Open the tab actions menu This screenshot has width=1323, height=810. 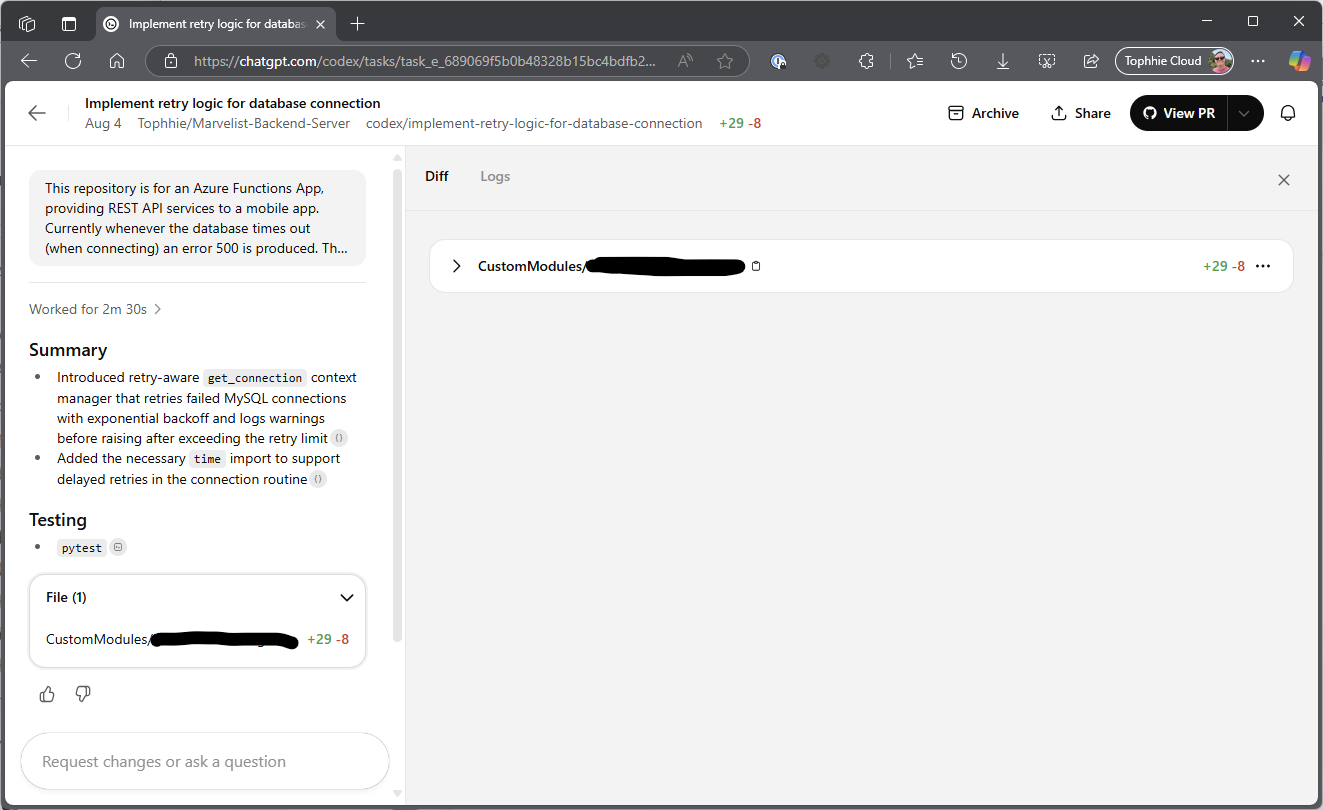(68, 23)
